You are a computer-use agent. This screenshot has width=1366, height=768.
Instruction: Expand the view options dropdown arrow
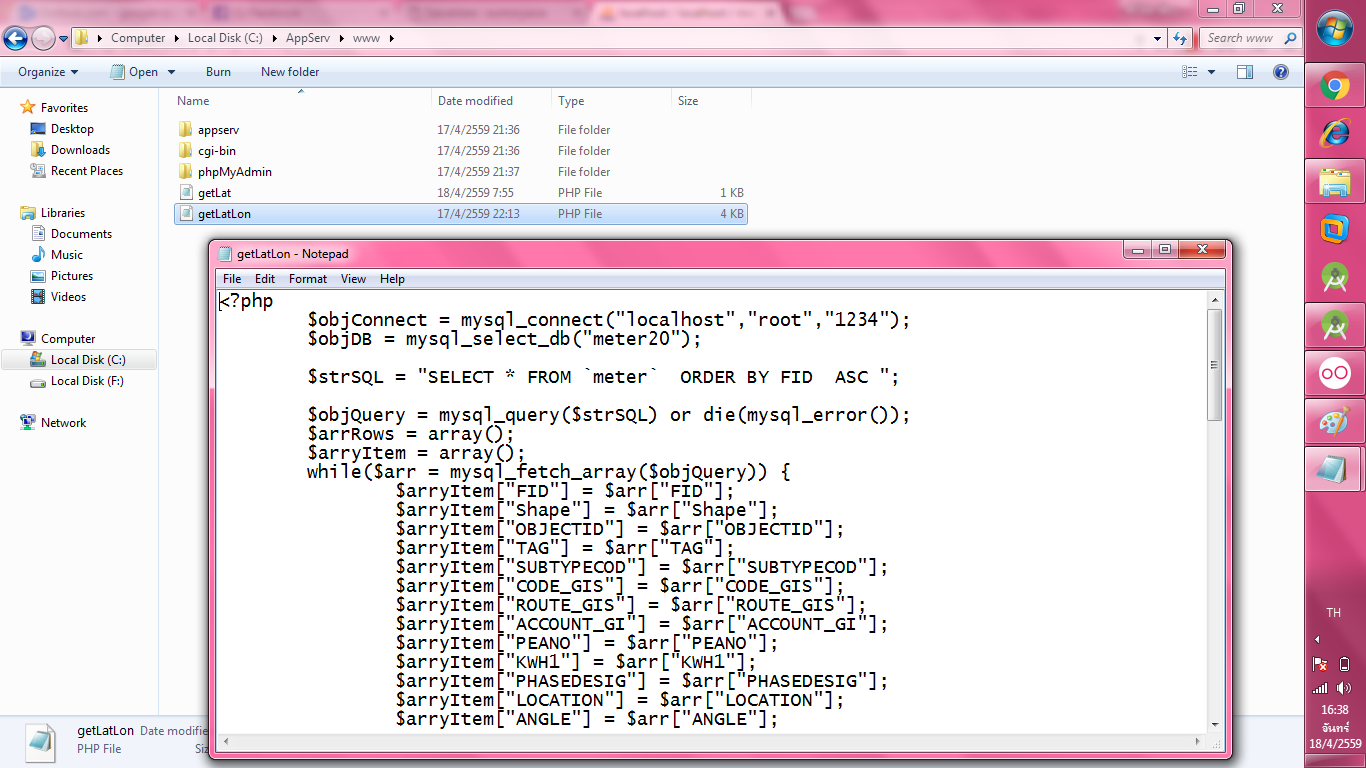pyautogui.click(x=1211, y=72)
